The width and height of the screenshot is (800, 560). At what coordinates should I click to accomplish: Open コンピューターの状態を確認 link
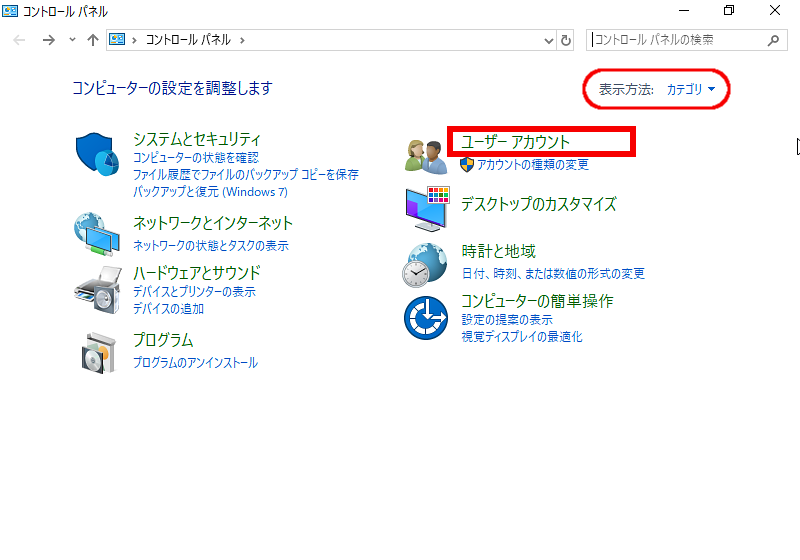coord(196,158)
